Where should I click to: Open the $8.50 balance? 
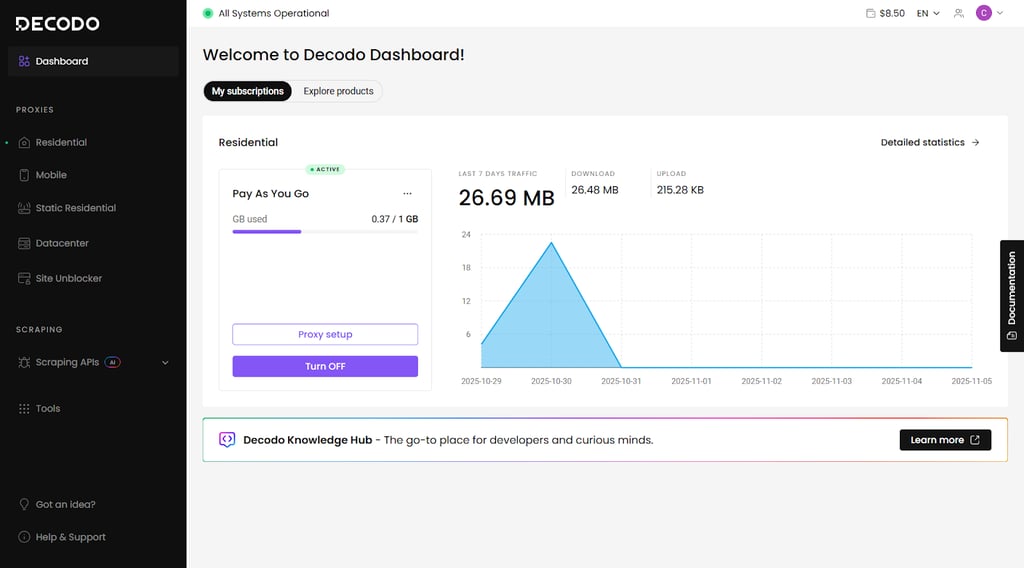pyautogui.click(x=891, y=13)
